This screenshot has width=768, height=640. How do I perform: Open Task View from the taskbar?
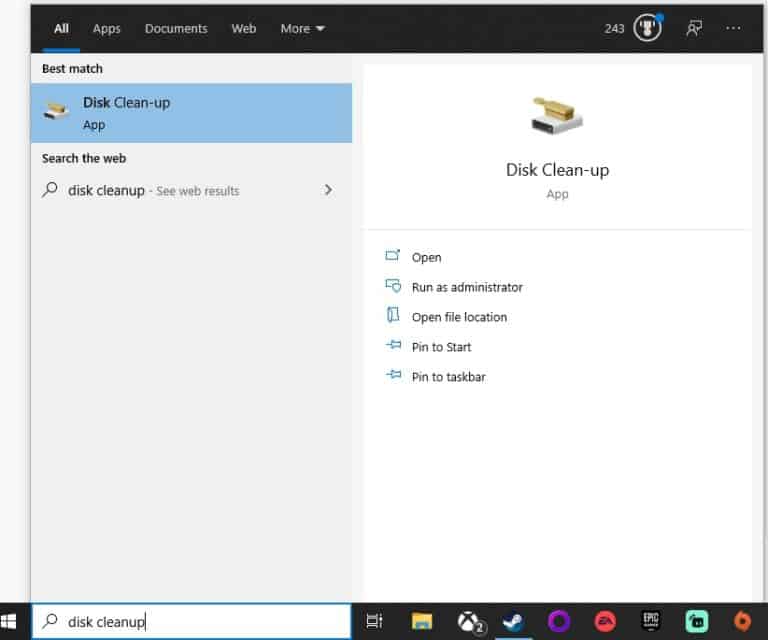374,621
